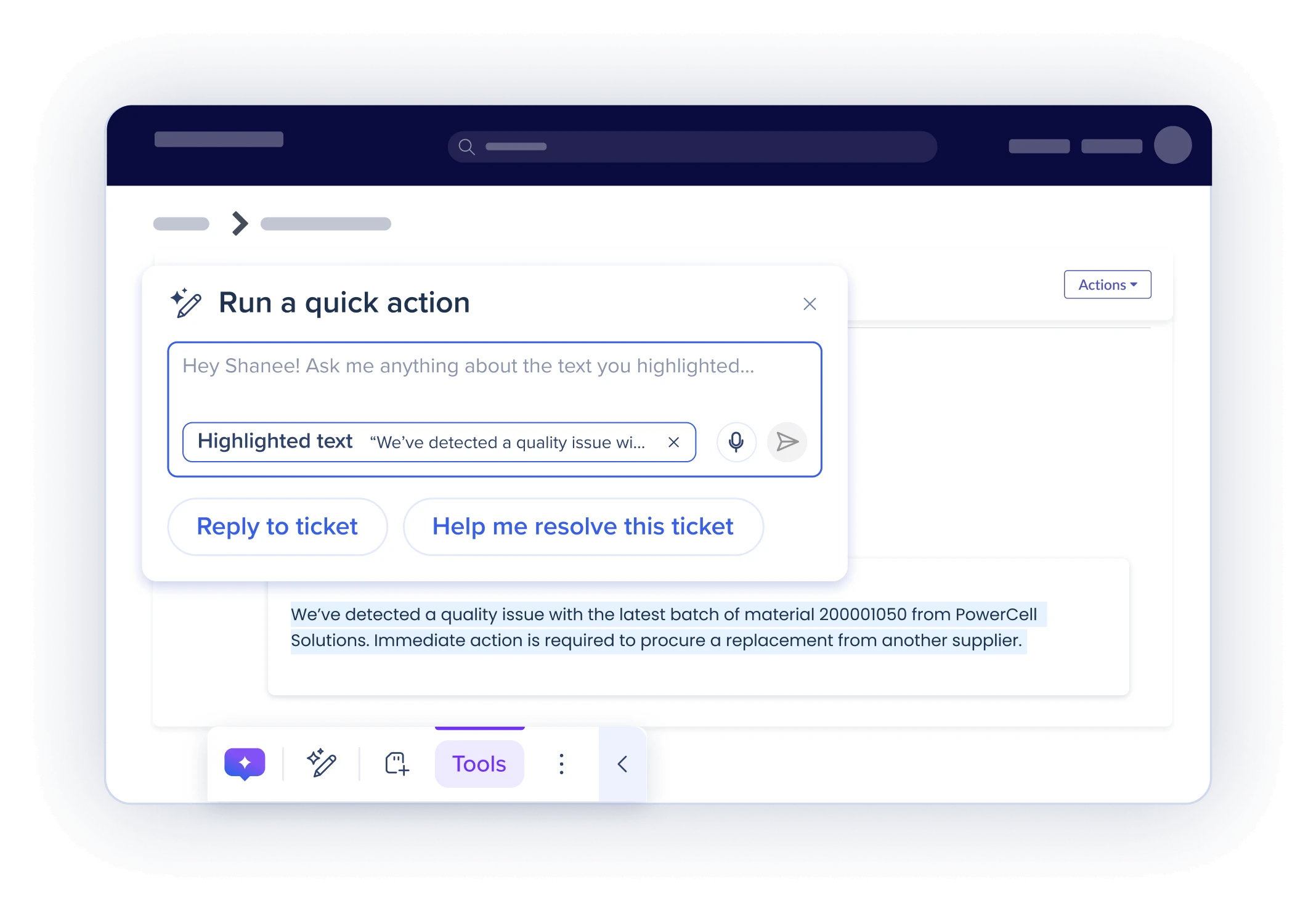
Task: Switch to the Tools tab
Action: pos(479,764)
